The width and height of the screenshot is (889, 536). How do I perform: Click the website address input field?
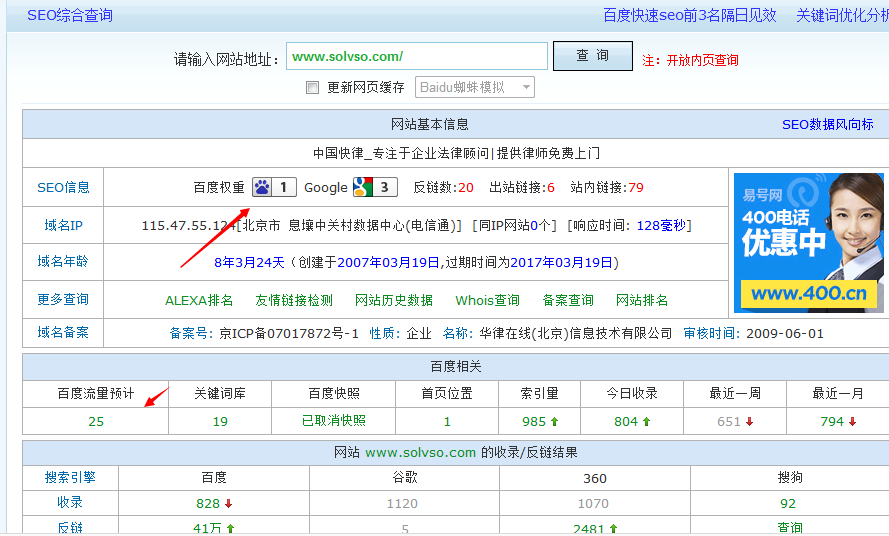point(416,57)
